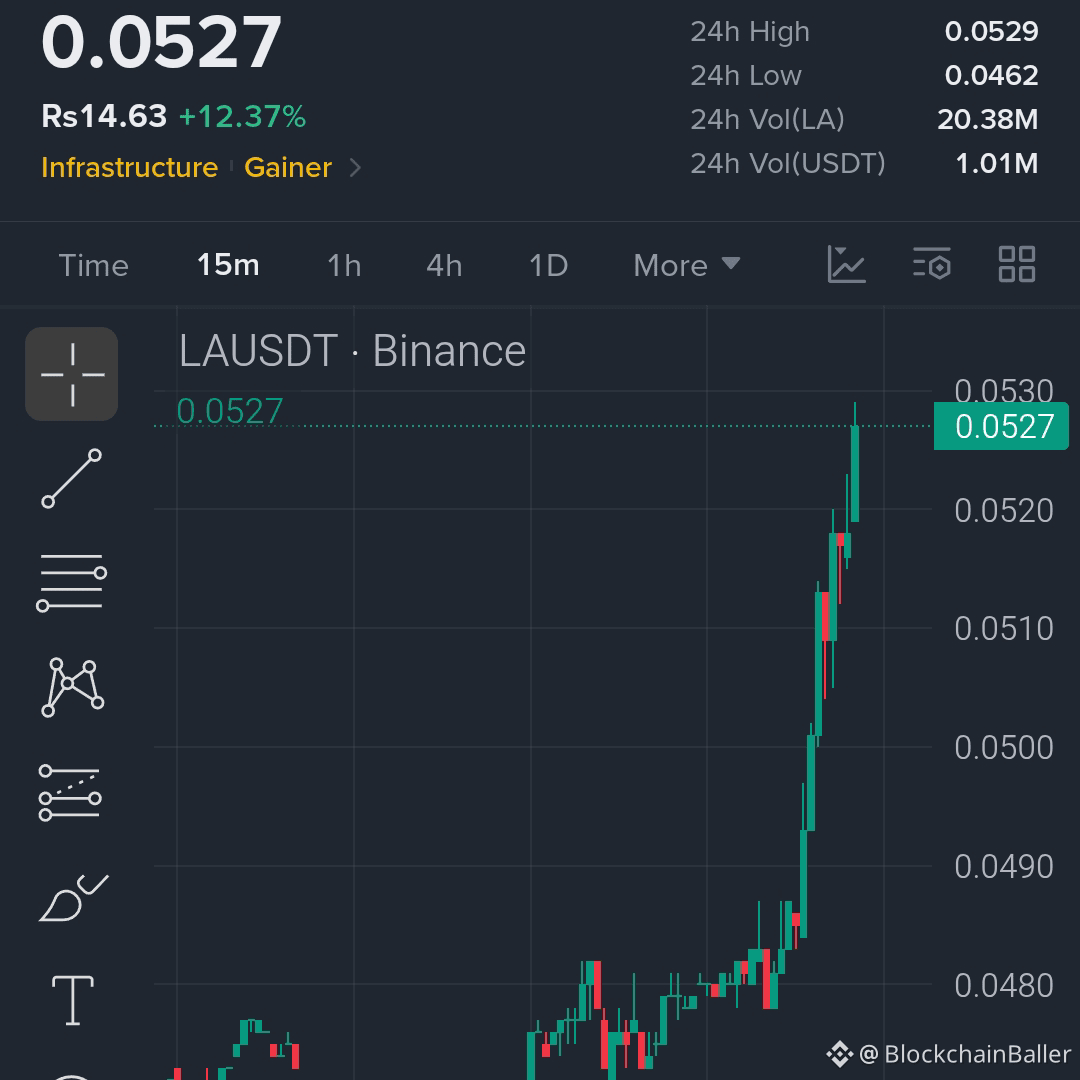Open the Infrastructure category tag
This screenshot has width=1080, height=1080.
coord(129,167)
